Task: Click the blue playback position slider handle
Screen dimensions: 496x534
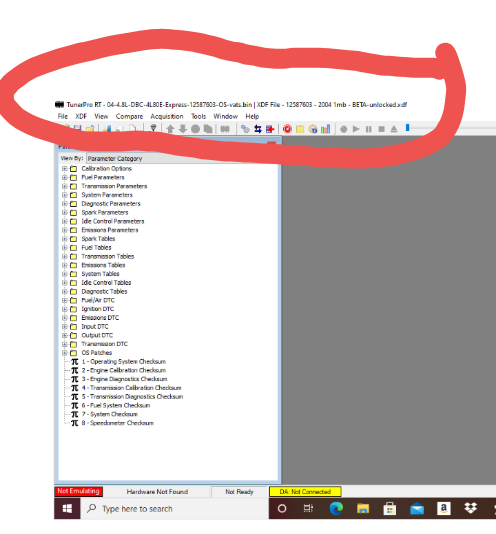Action: pos(407,128)
